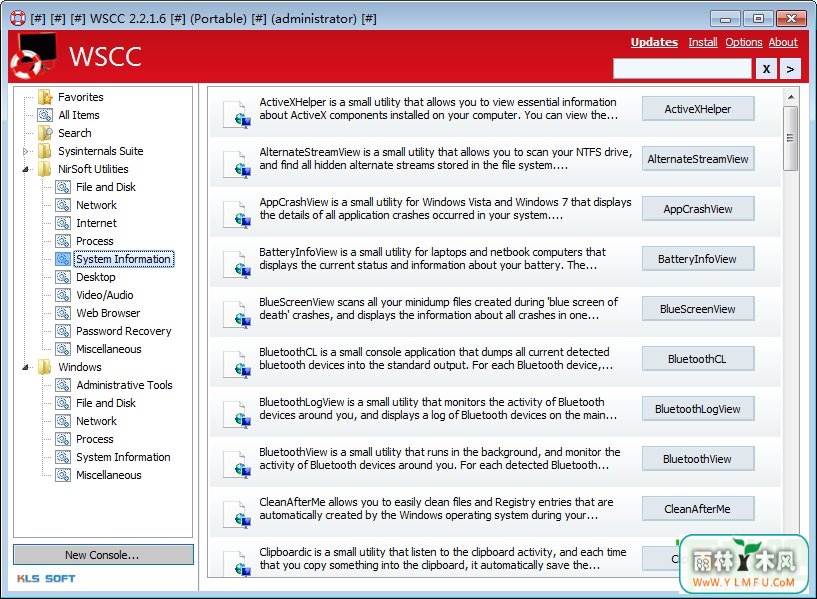The image size is (817, 599).
Task: Open the About link
Action: pyautogui.click(x=783, y=42)
